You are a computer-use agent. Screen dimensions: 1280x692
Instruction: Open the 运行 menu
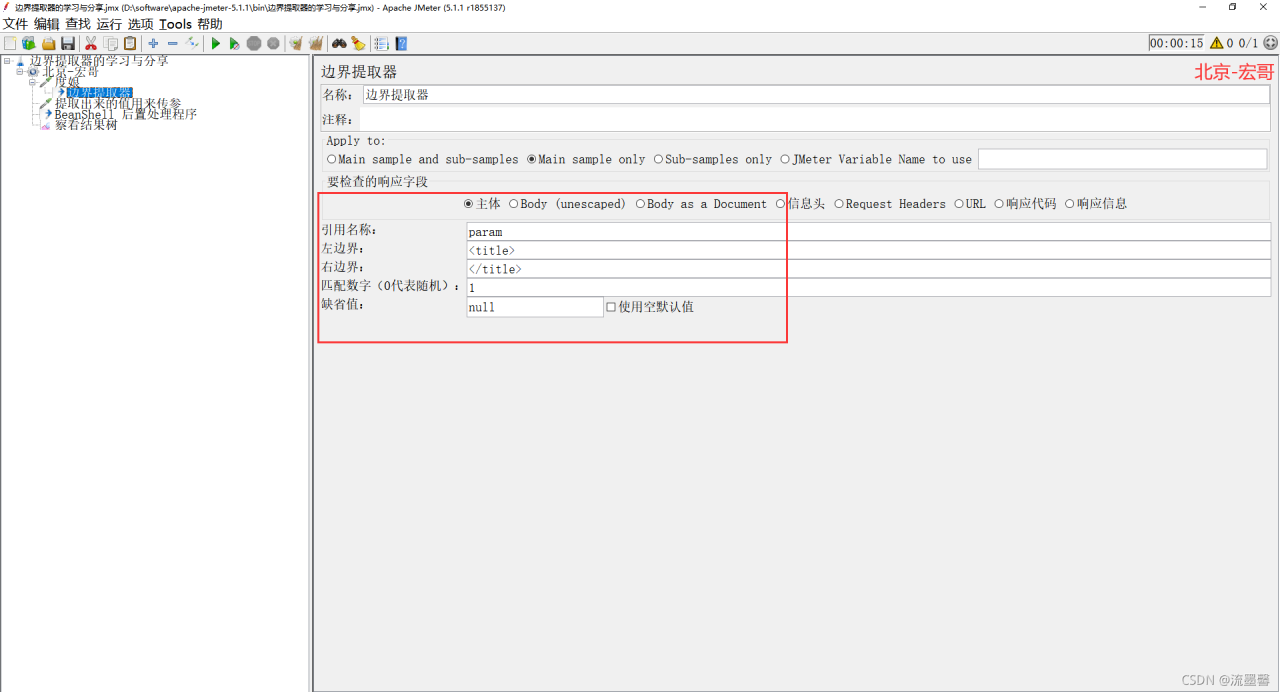[x=109, y=24]
